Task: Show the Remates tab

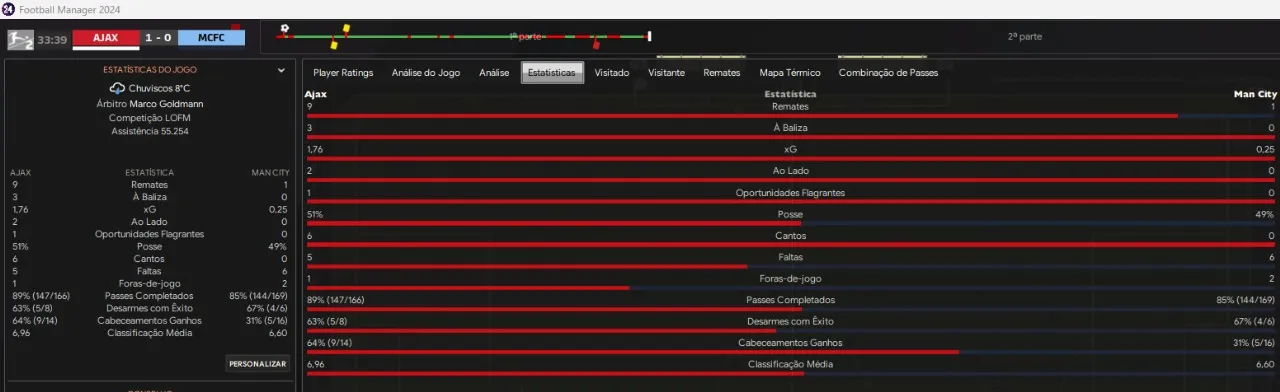Action: pos(722,73)
